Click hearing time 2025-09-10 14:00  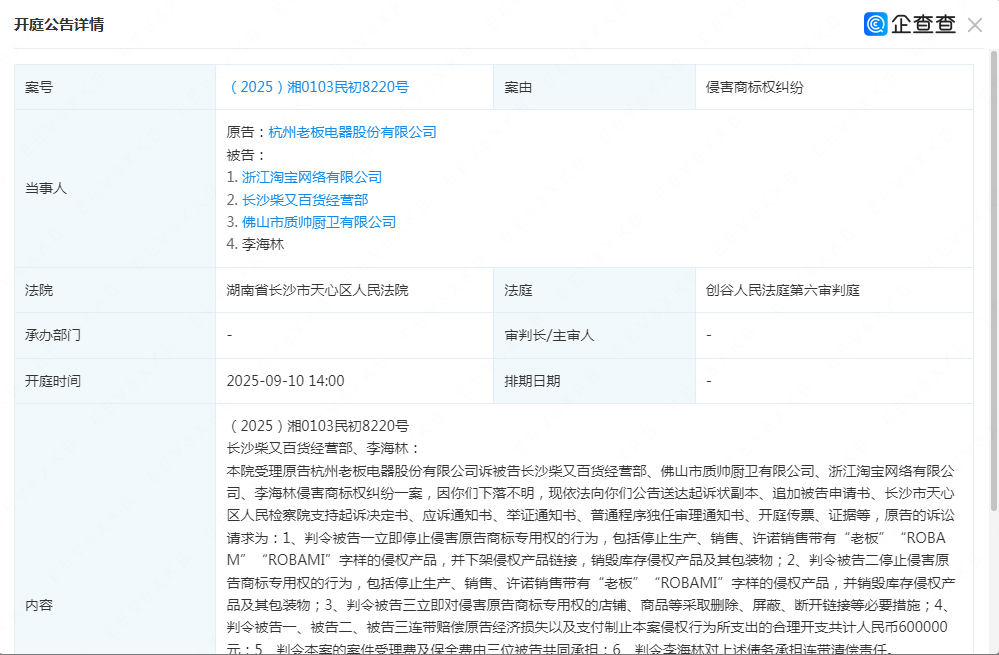[x=285, y=381]
